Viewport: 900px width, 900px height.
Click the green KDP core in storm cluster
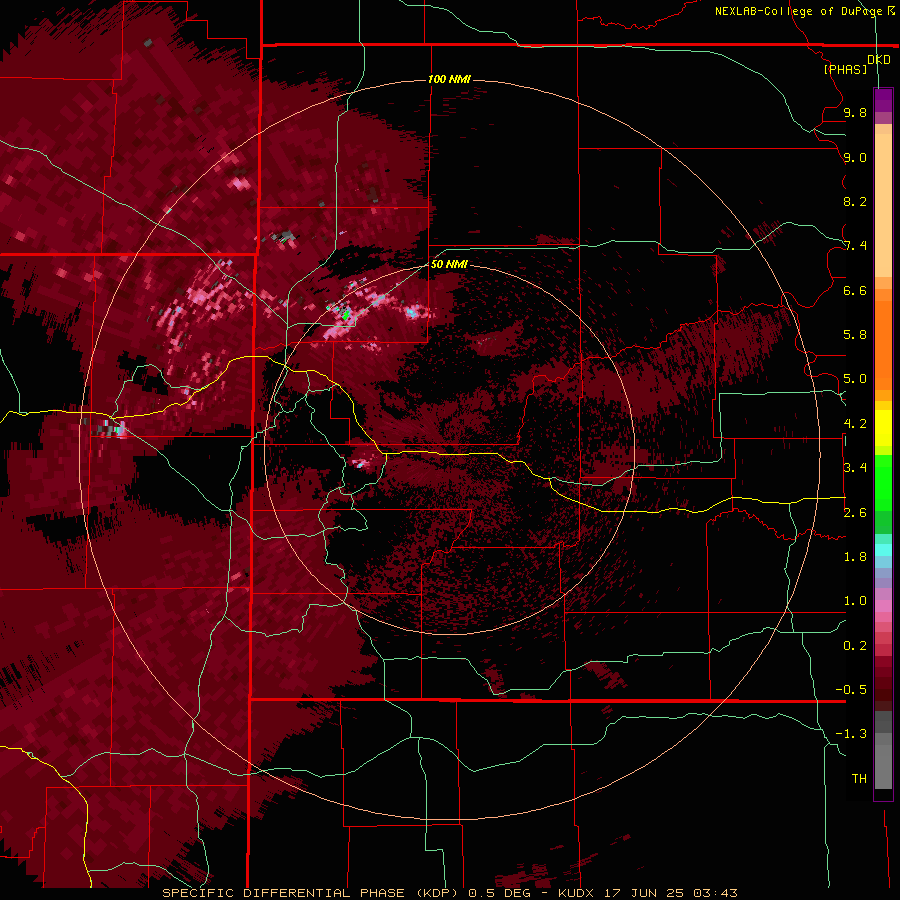coord(346,315)
